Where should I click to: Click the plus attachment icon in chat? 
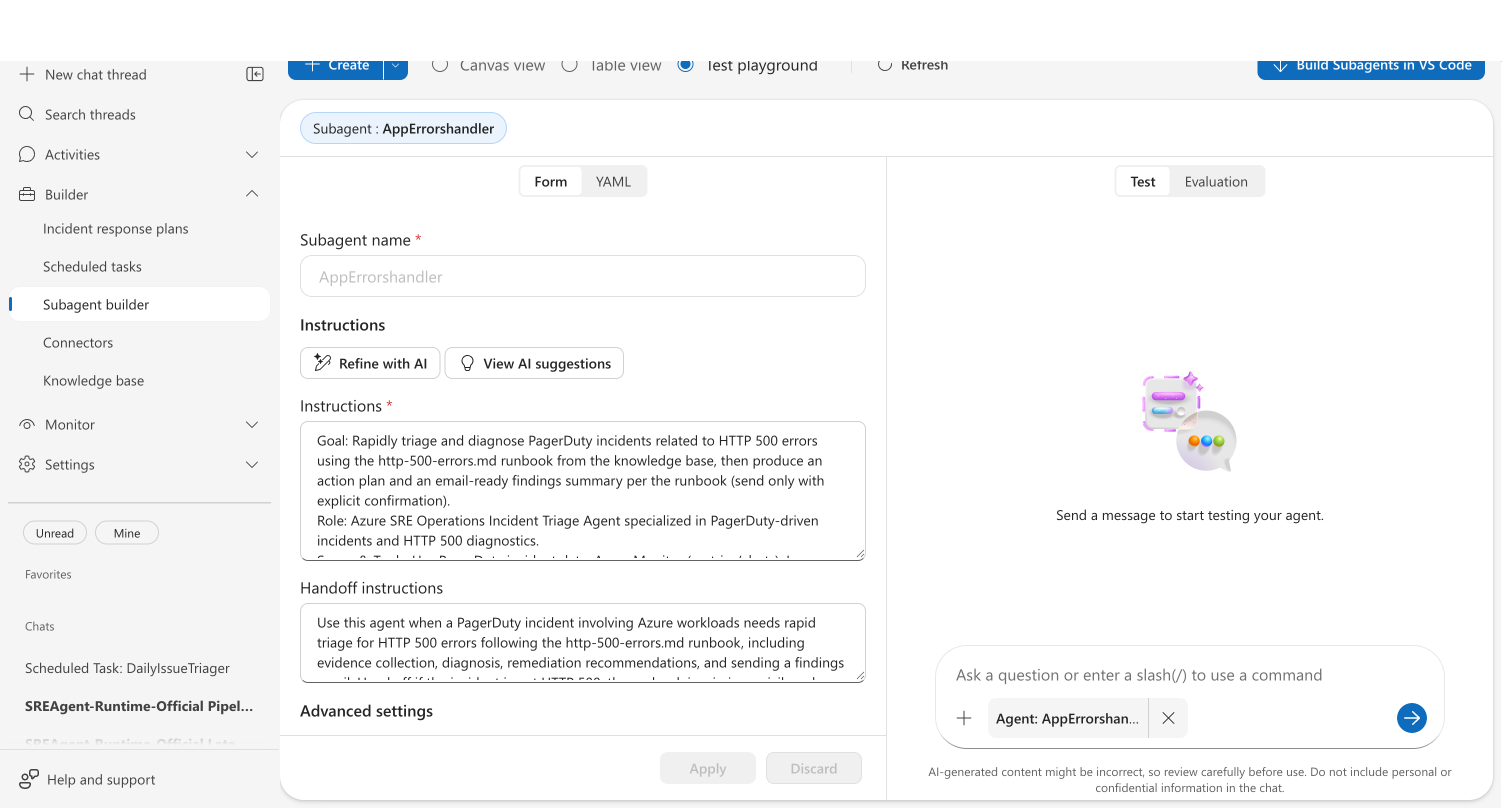[x=964, y=718]
